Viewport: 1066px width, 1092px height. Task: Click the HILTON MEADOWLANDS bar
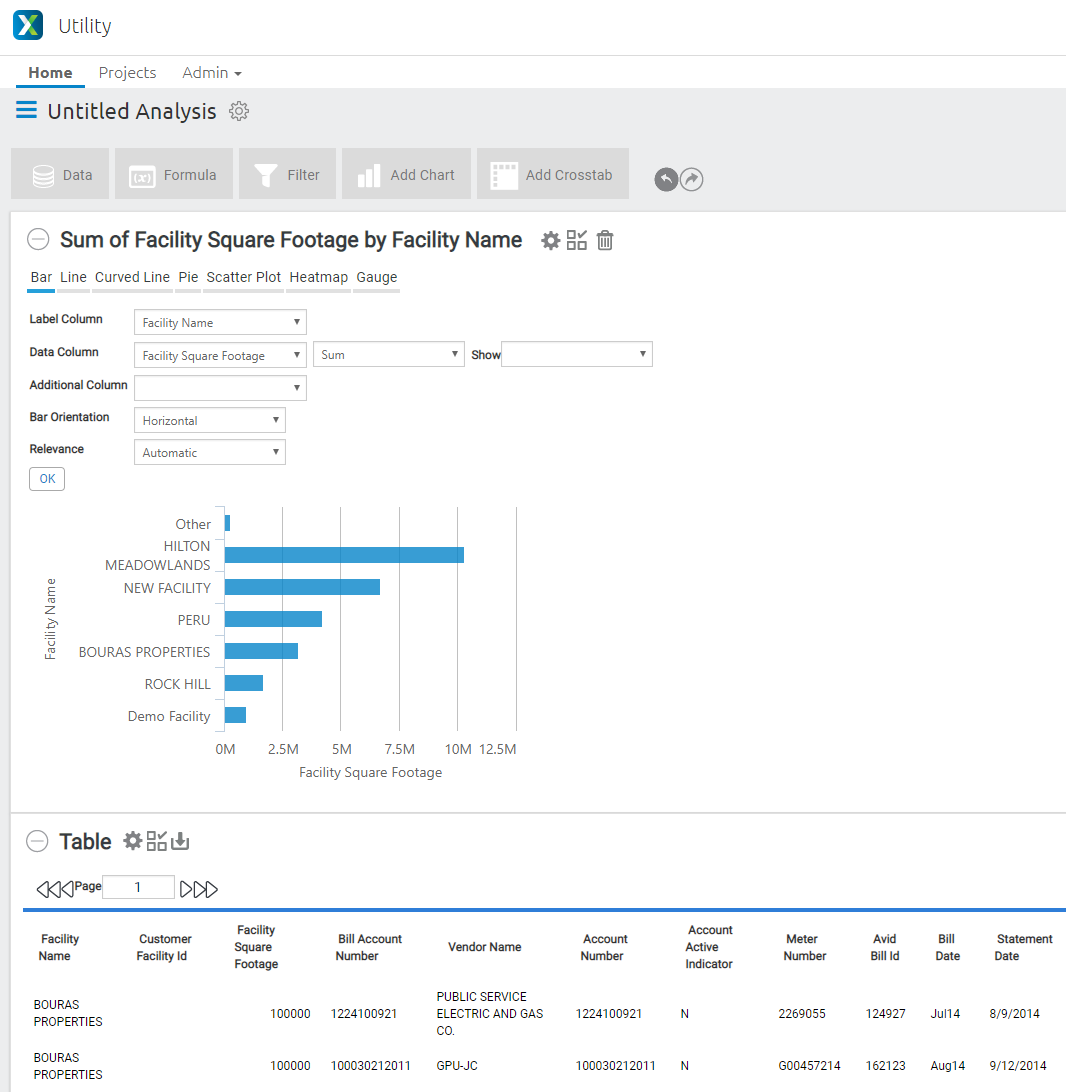[x=344, y=555]
